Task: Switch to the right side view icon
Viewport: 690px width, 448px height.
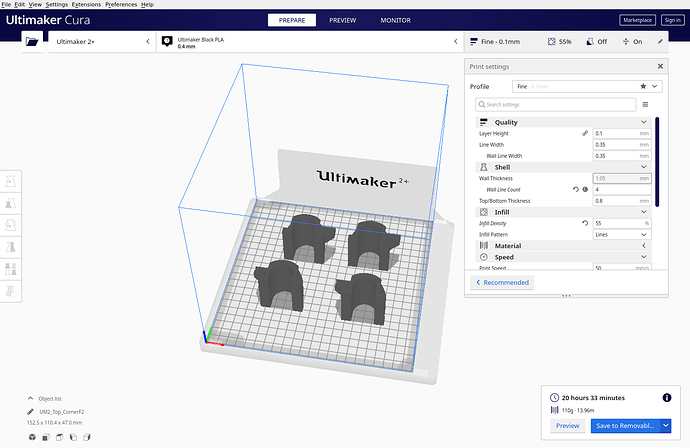Action: tap(87, 437)
